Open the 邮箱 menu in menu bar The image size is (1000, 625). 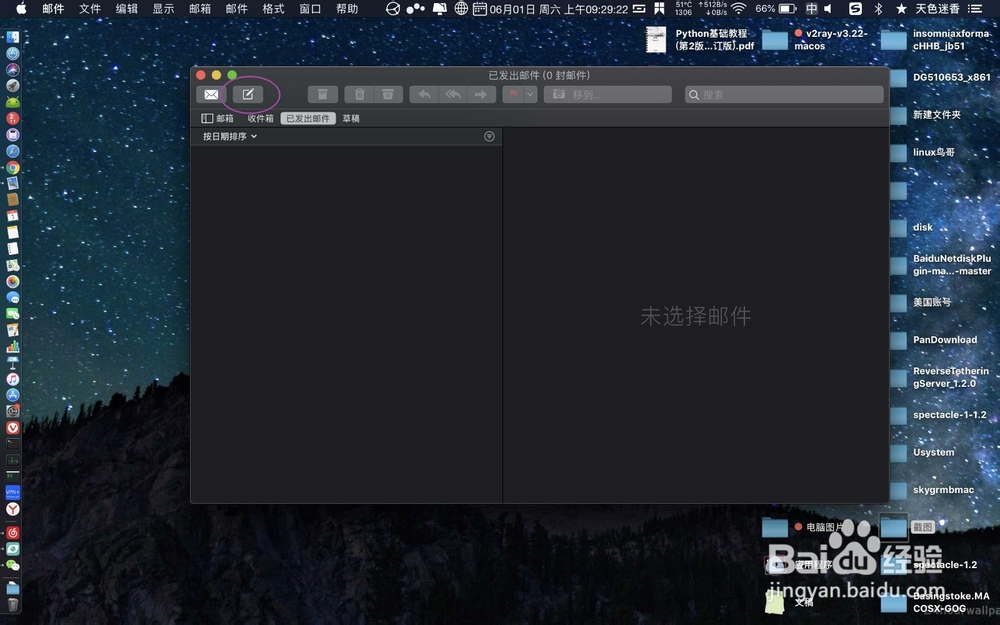click(200, 8)
